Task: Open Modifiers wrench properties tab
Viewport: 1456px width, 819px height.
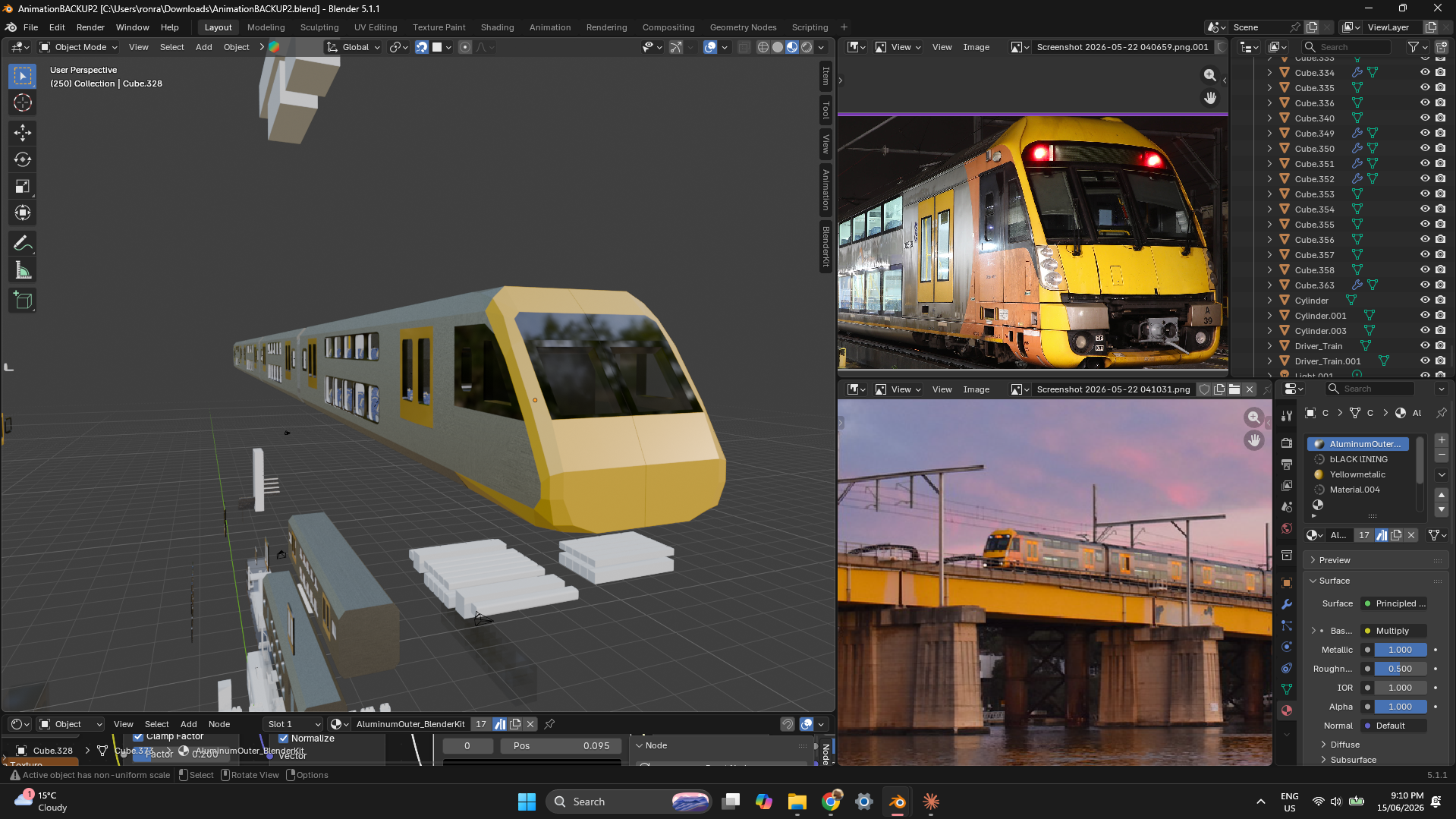Action: pyautogui.click(x=1287, y=604)
